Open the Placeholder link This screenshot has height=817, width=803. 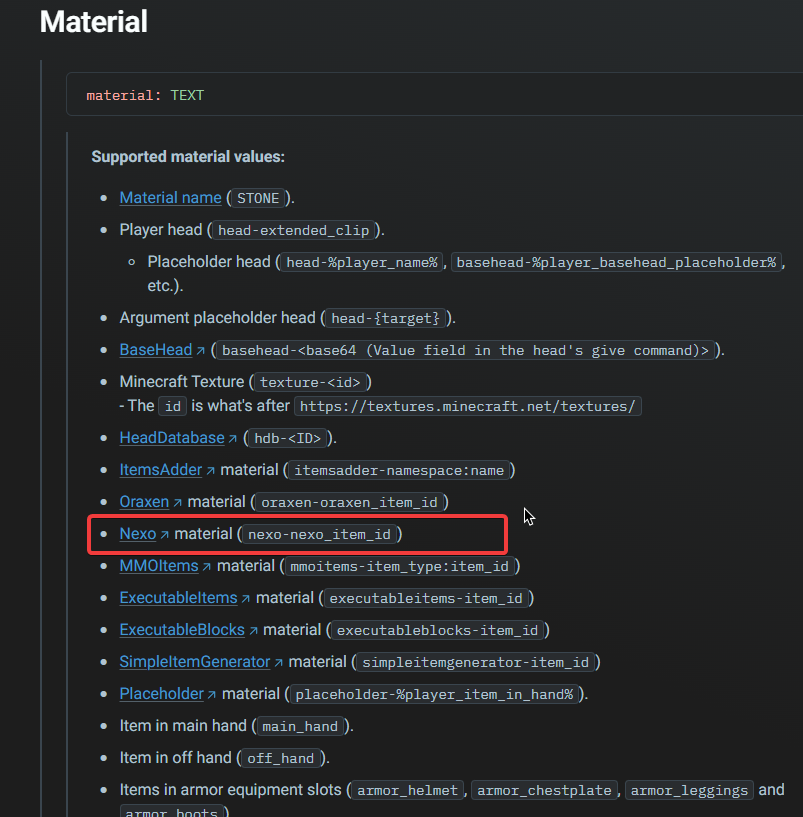point(162,694)
